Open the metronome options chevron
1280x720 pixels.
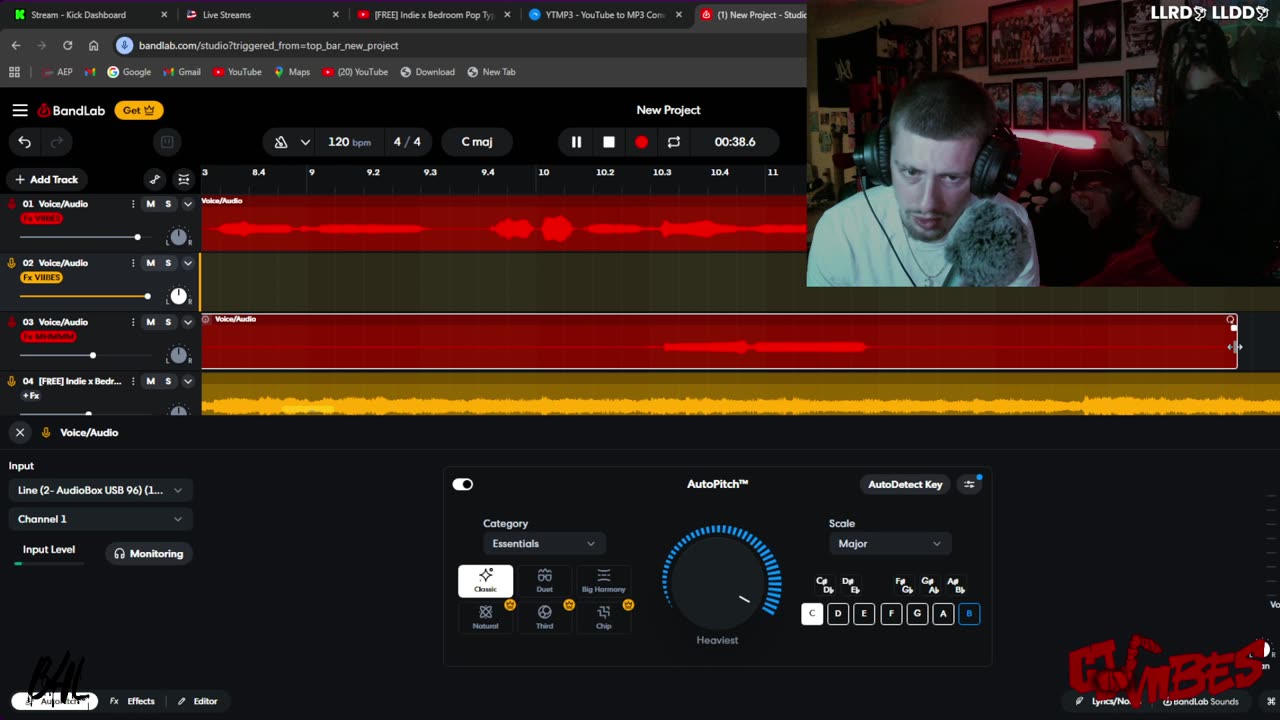pyautogui.click(x=305, y=142)
